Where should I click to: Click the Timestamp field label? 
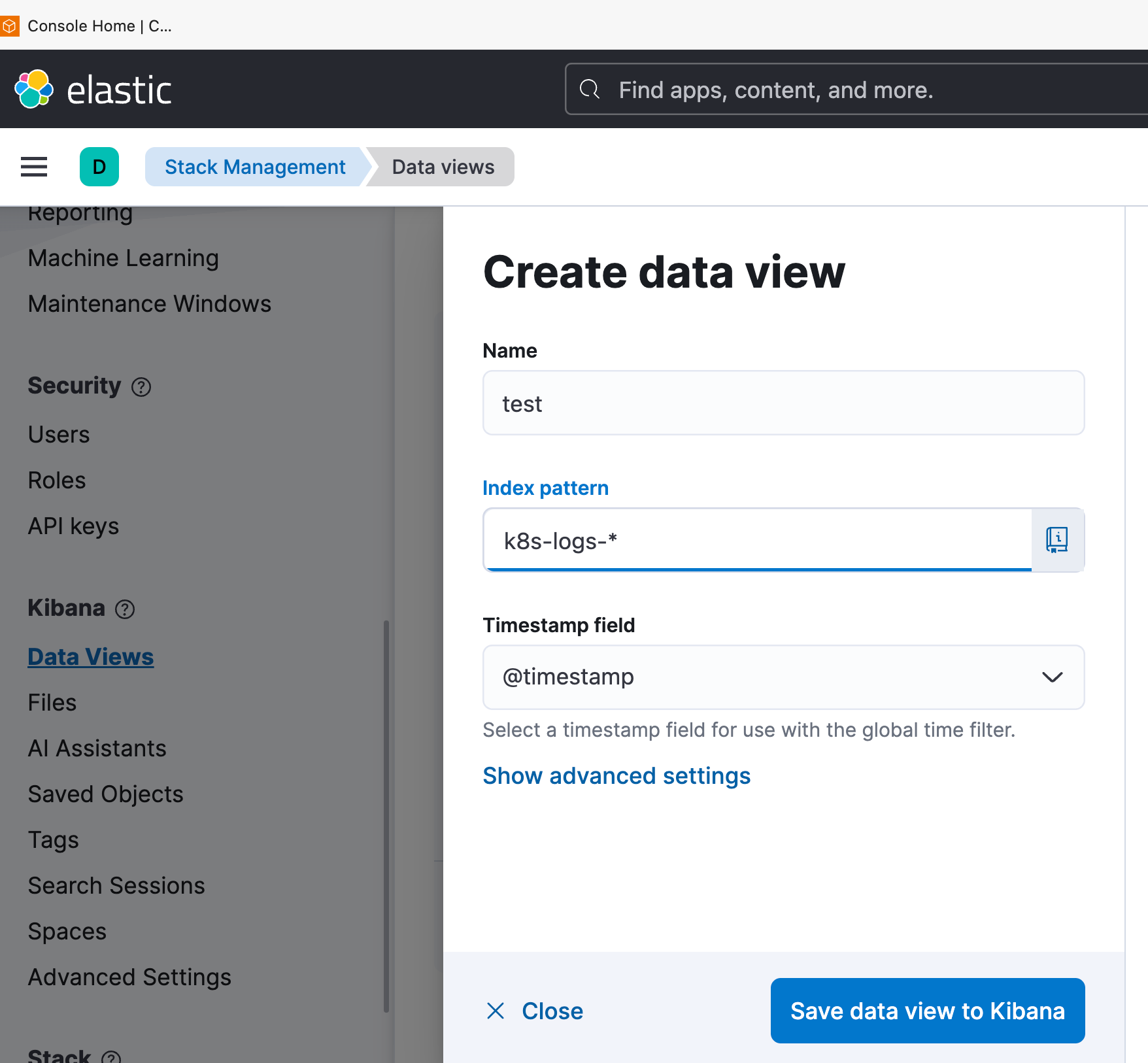(x=559, y=626)
